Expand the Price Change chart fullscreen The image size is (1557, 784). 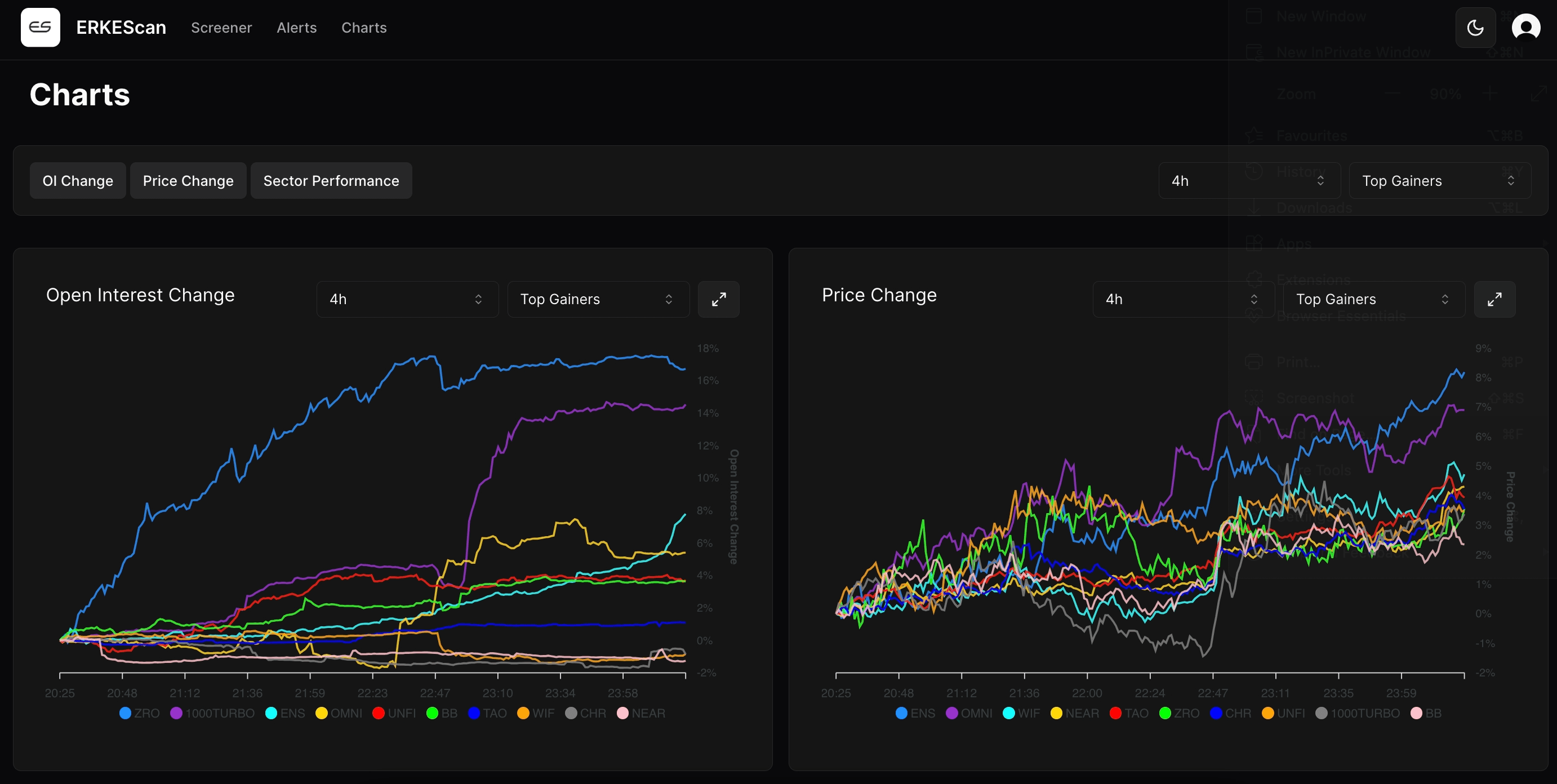click(1496, 299)
